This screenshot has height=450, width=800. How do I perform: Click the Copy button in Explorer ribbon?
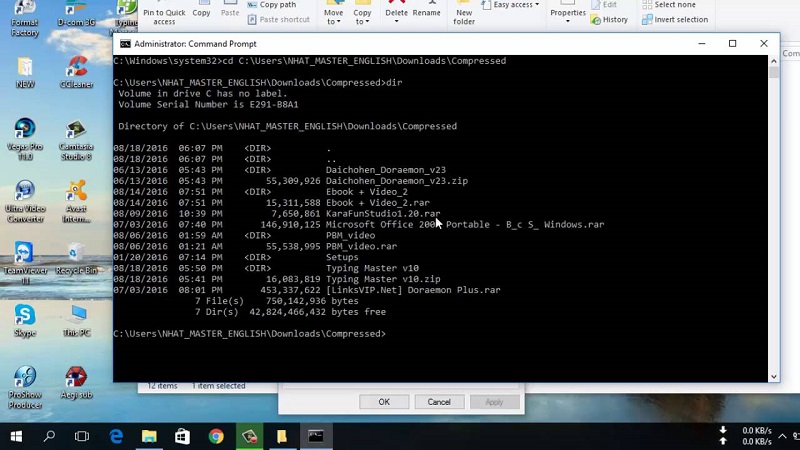[201, 10]
